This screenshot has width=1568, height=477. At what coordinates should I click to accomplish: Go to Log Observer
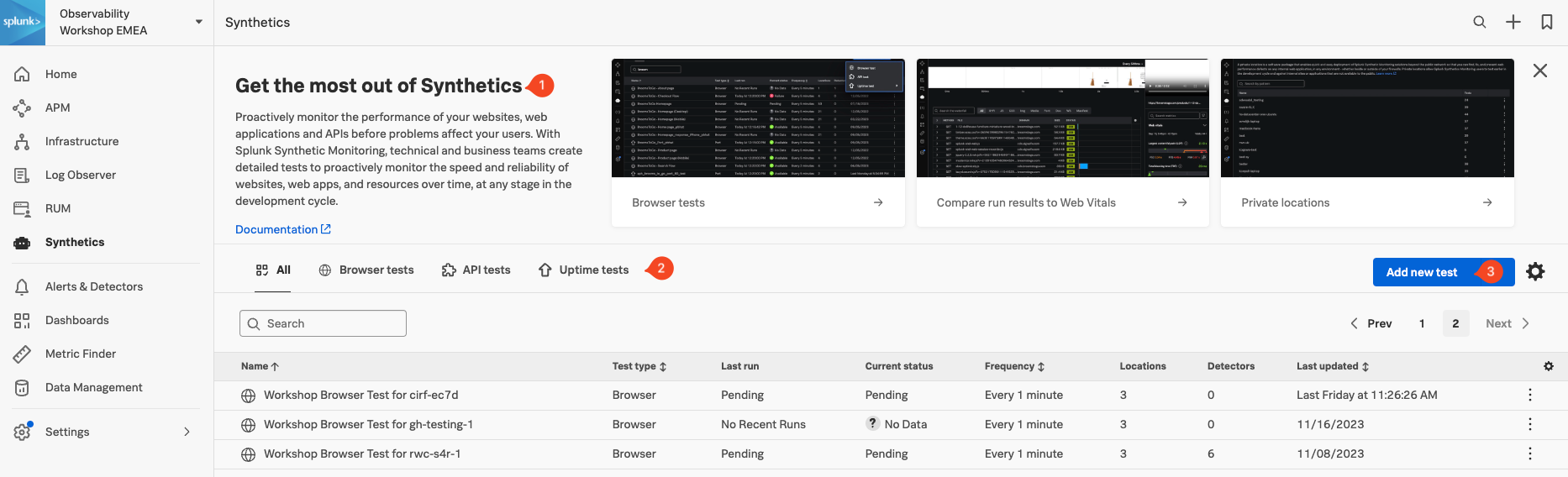pyautogui.click(x=80, y=175)
